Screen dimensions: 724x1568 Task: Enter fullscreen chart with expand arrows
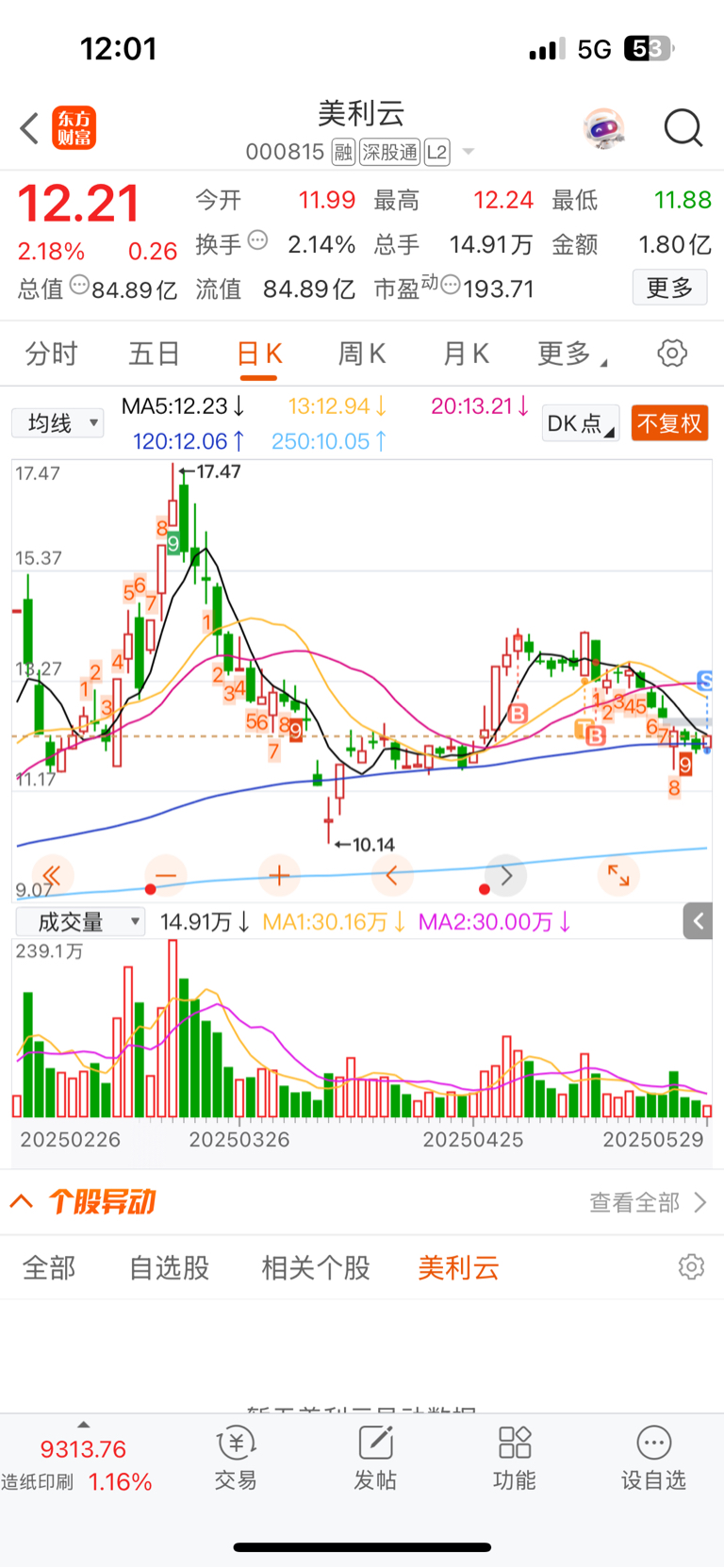tap(618, 876)
